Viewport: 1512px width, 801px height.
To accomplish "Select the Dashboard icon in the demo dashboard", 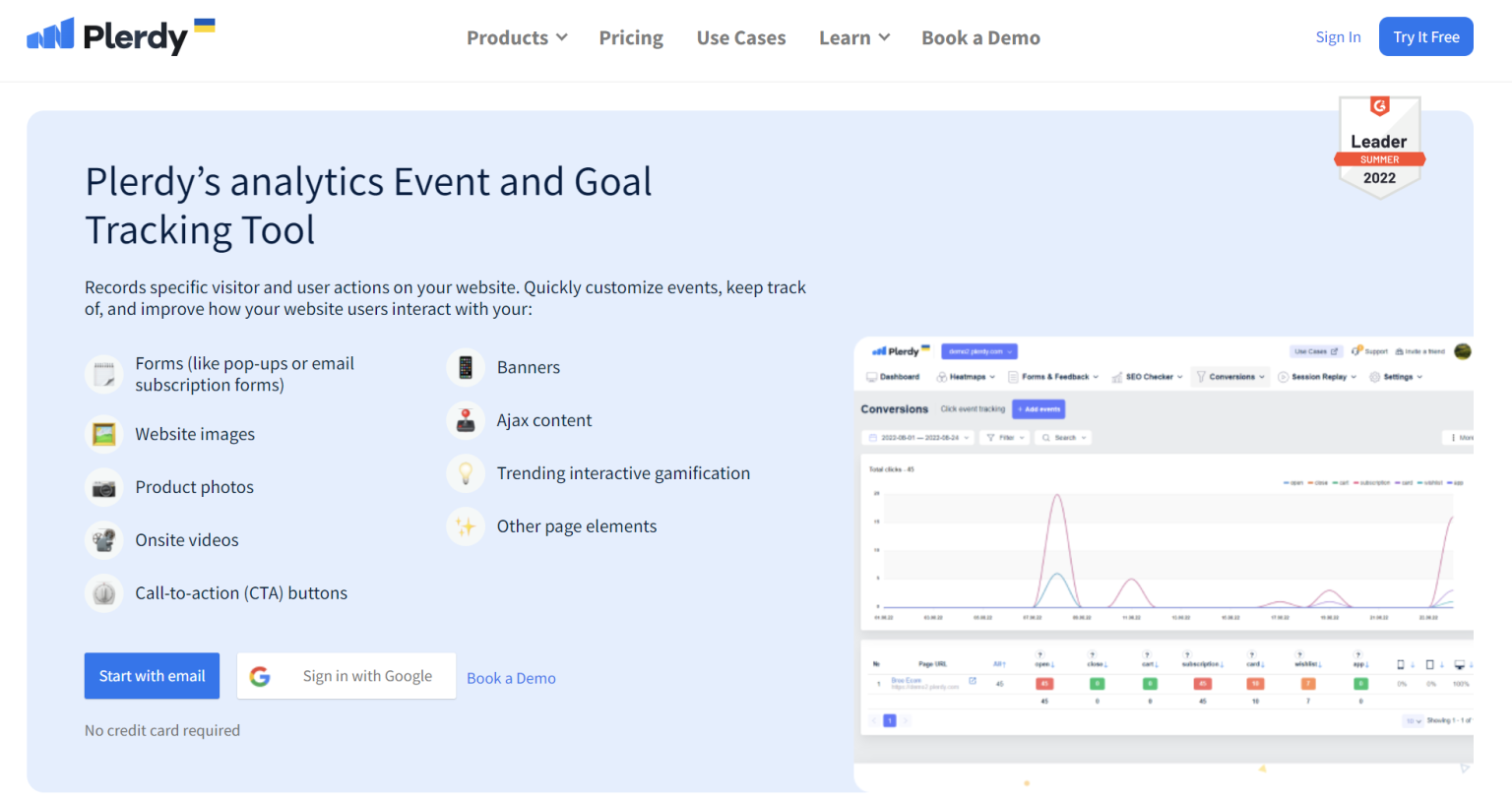I will pos(871,377).
